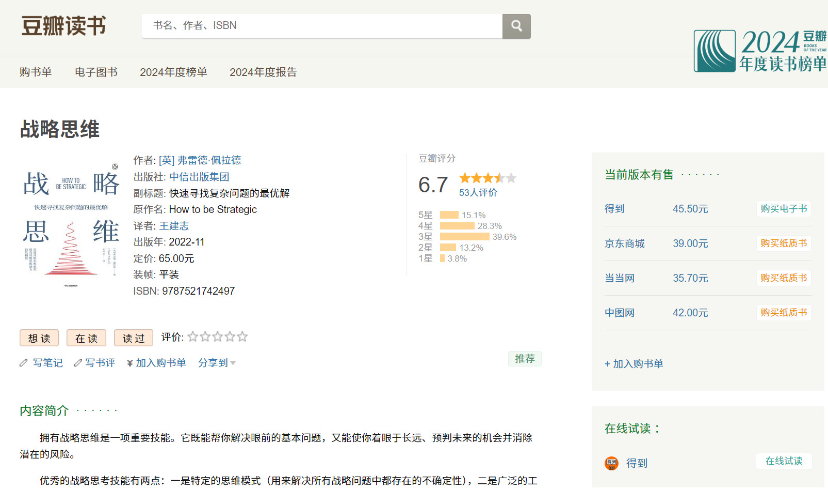828x489 pixels.
Task: Click the green 推荐 button
Action: (525, 359)
